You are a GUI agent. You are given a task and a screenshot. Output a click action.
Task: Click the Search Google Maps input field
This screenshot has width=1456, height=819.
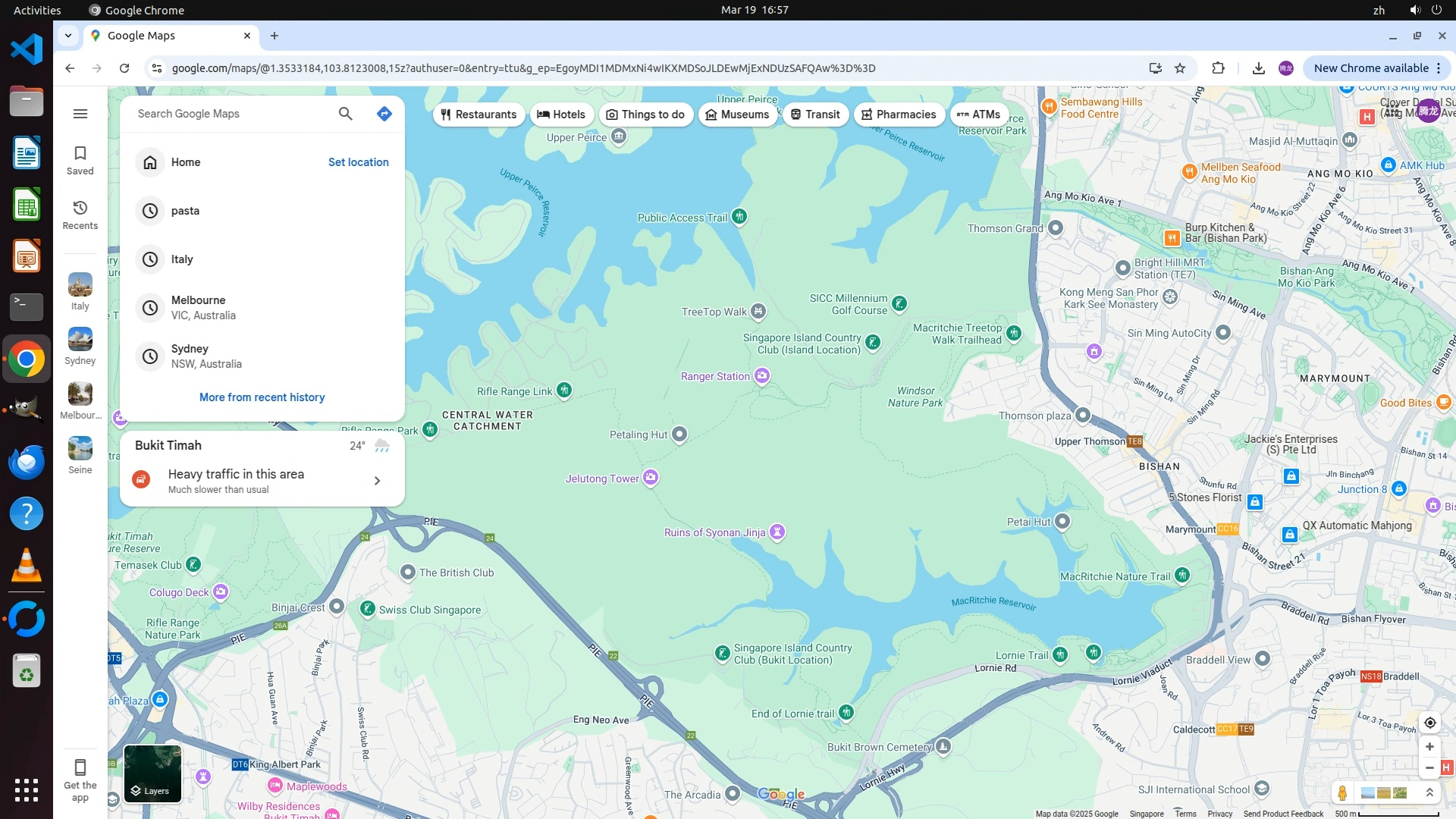pos(227,114)
